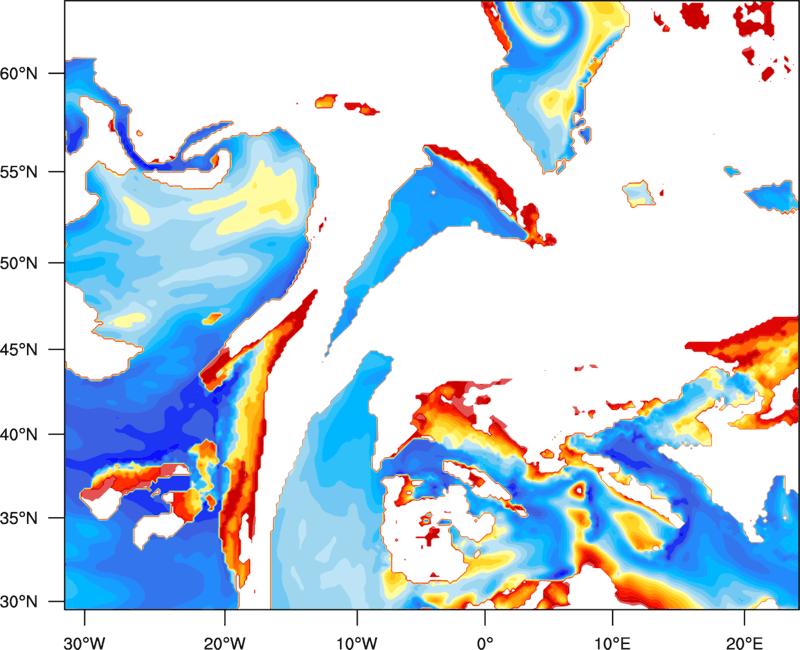Click the 10°E longitude label
The width and height of the screenshot is (800, 650).
pos(612,643)
